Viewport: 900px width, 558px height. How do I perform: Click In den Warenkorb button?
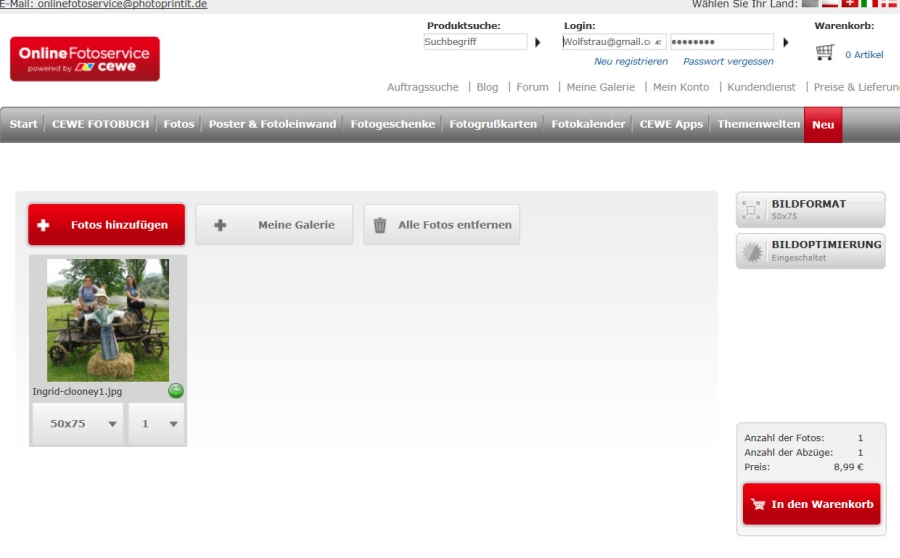click(x=812, y=504)
